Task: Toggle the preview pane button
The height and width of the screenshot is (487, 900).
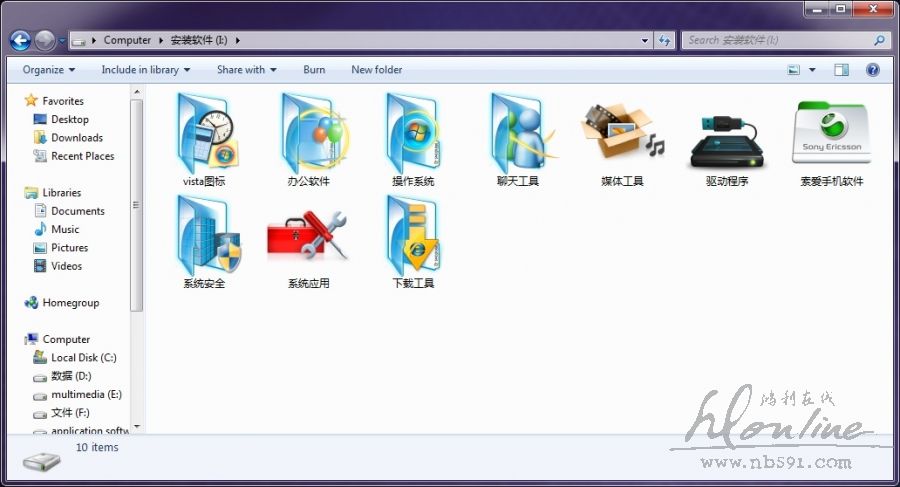Action: tap(841, 70)
